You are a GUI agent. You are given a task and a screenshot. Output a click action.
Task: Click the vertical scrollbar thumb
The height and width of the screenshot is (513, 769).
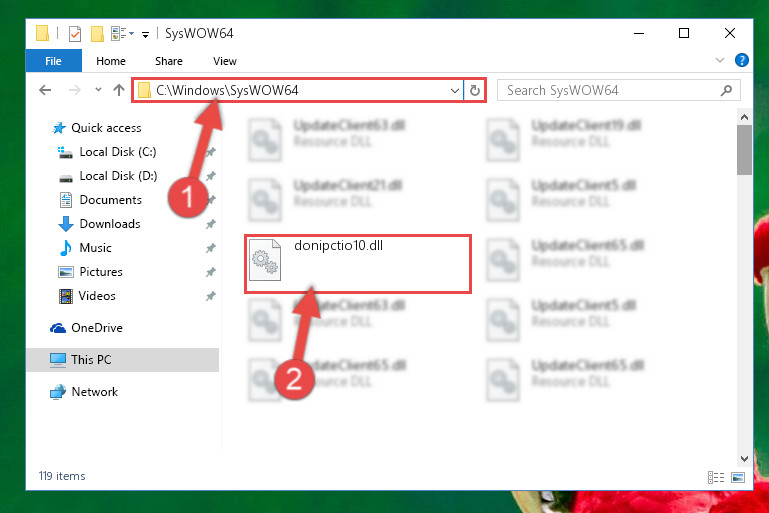pyautogui.click(x=744, y=150)
